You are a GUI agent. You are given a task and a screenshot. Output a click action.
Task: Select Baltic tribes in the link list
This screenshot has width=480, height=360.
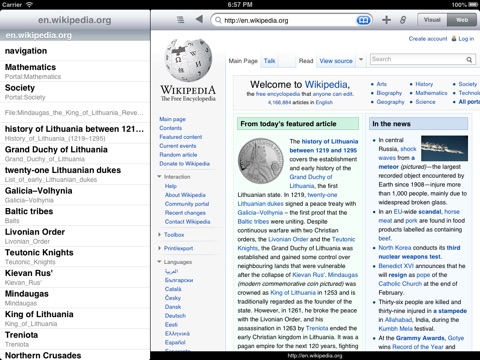point(75,216)
